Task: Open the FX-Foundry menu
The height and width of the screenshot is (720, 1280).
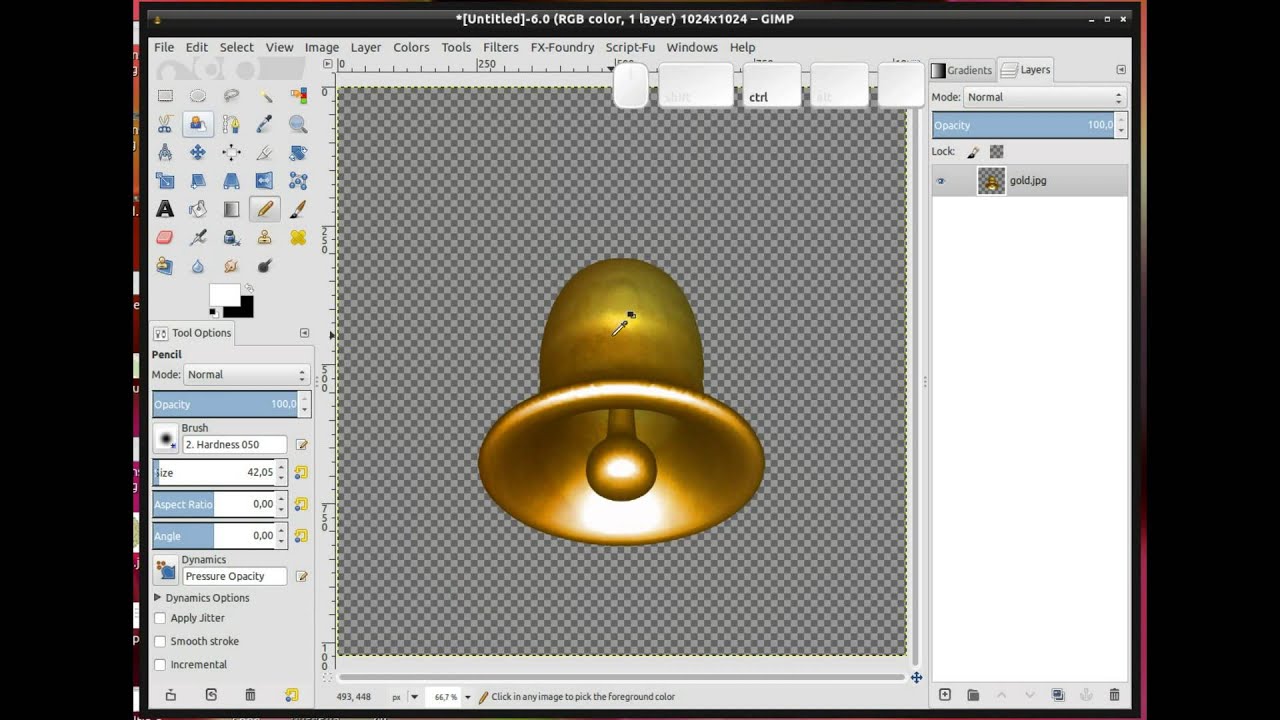Action: 562,47
